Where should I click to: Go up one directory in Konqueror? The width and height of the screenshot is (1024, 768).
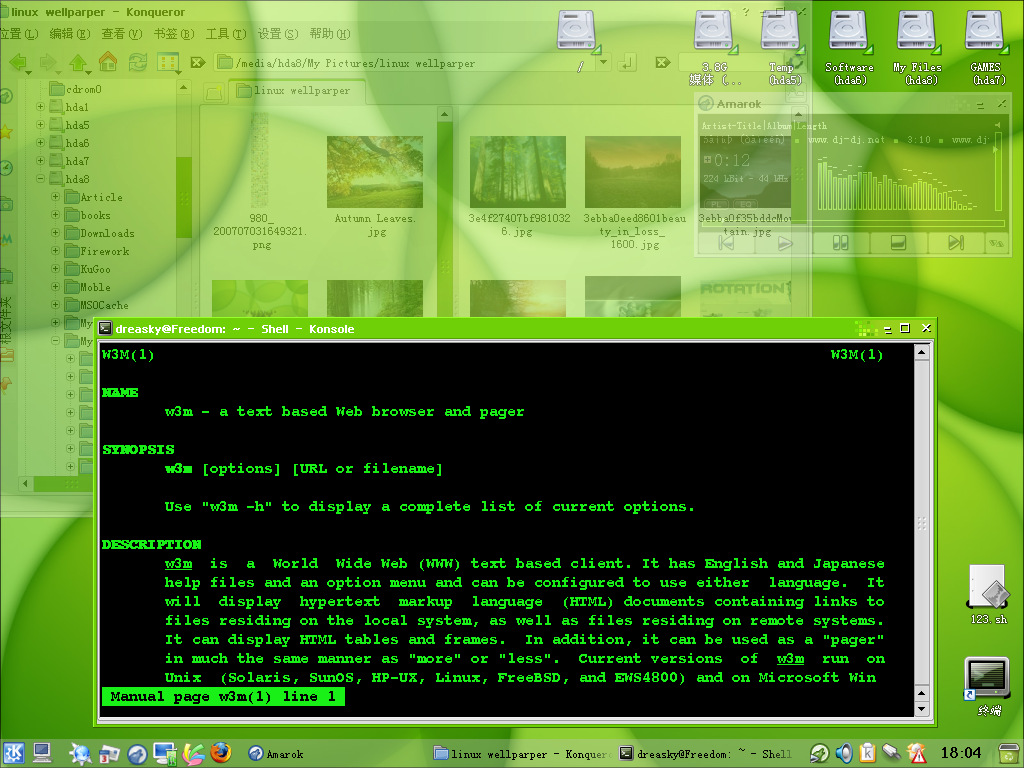[78, 63]
